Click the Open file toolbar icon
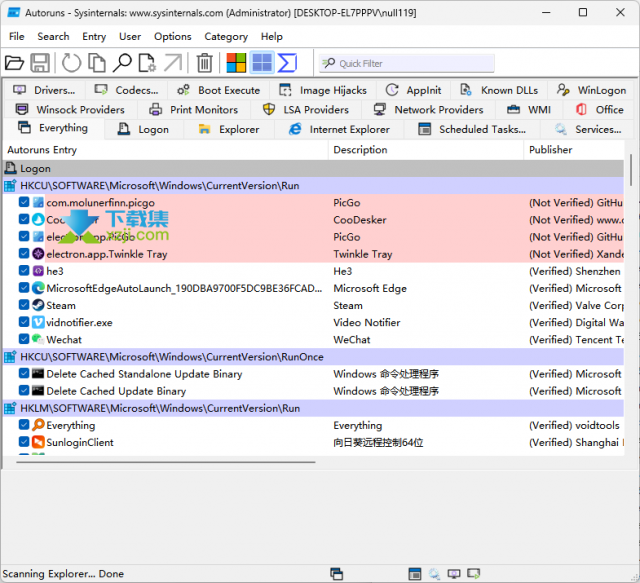 tap(14, 63)
